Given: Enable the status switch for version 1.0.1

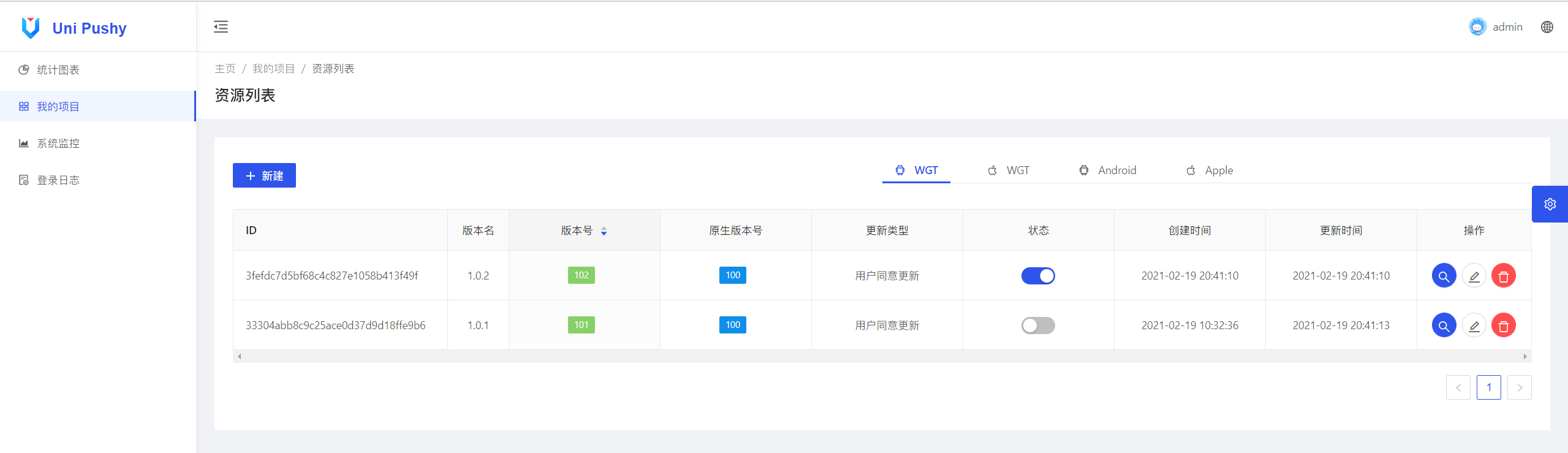Looking at the screenshot, I should [x=1038, y=325].
